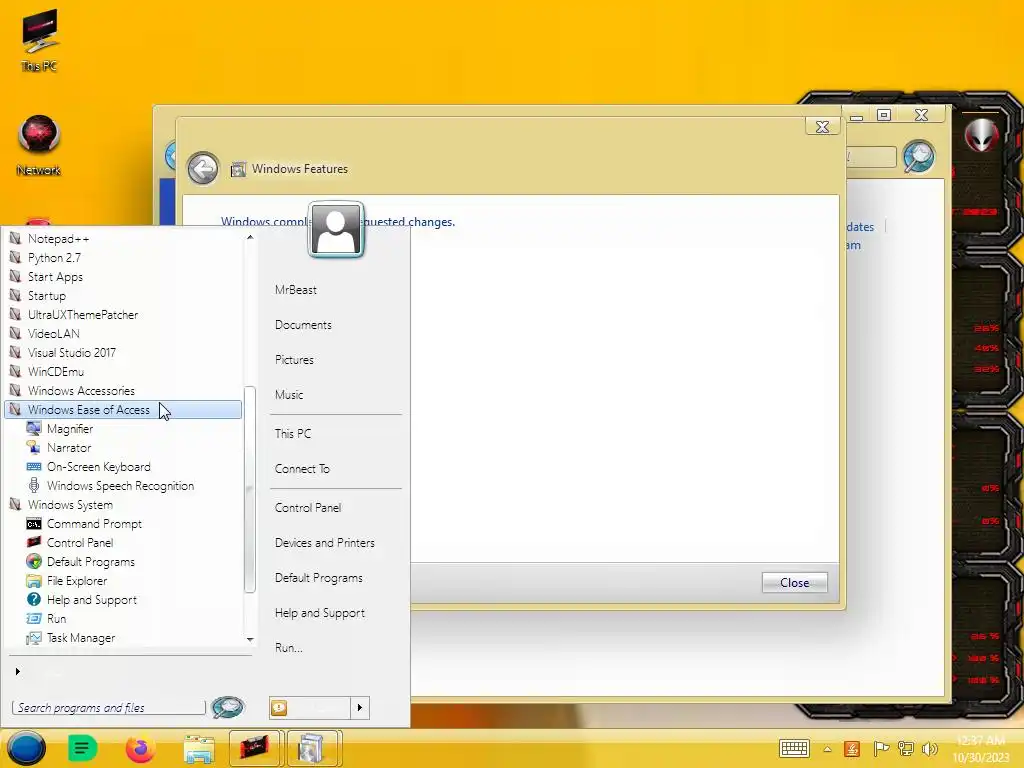
Task: Open the clock and date in tray
Action: pyautogui.click(x=981, y=749)
